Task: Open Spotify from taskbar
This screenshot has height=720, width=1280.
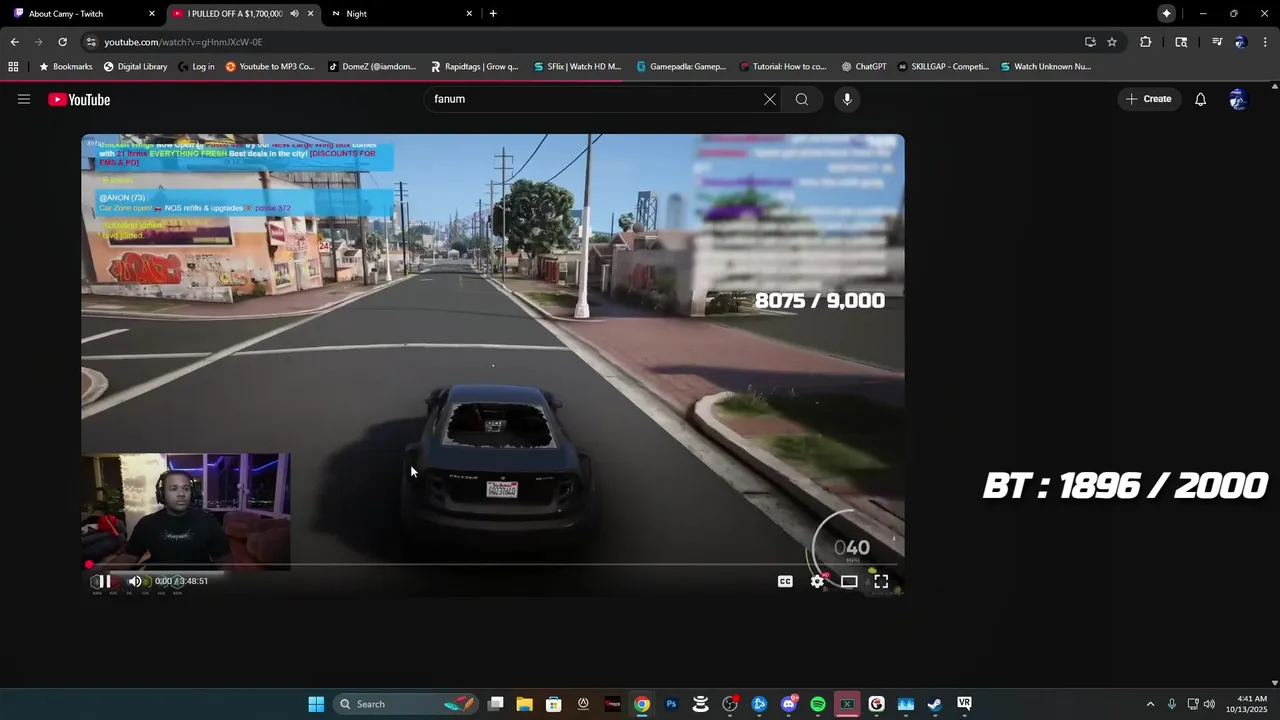Action: tap(818, 704)
